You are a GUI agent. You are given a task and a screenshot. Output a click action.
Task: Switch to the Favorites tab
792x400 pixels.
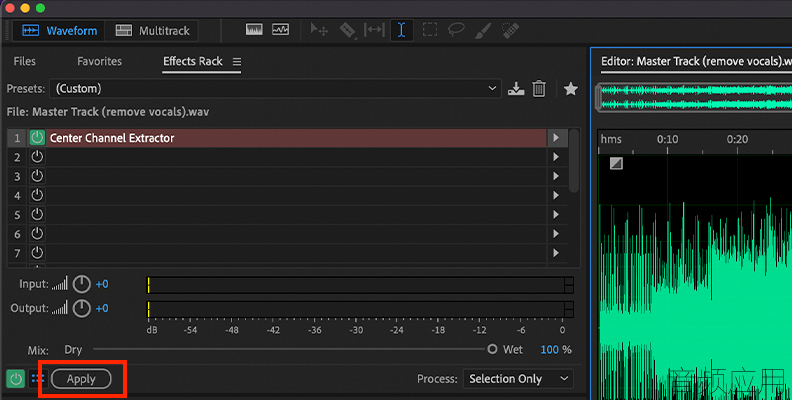click(x=99, y=61)
